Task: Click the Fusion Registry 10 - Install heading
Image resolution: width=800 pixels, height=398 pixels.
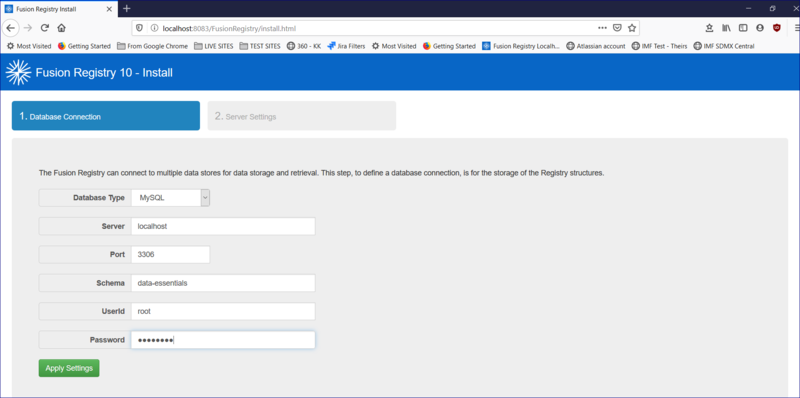Action: tap(104, 73)
